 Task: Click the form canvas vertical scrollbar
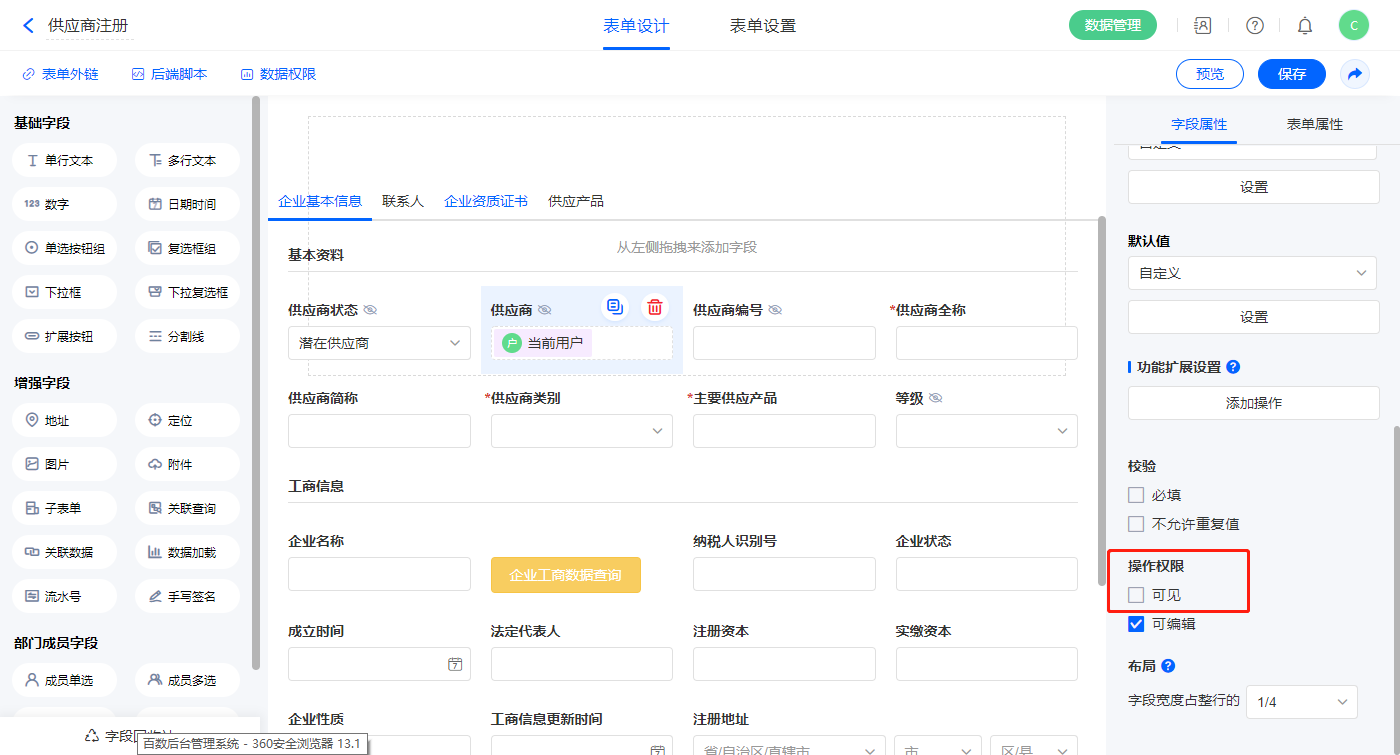1102,400
